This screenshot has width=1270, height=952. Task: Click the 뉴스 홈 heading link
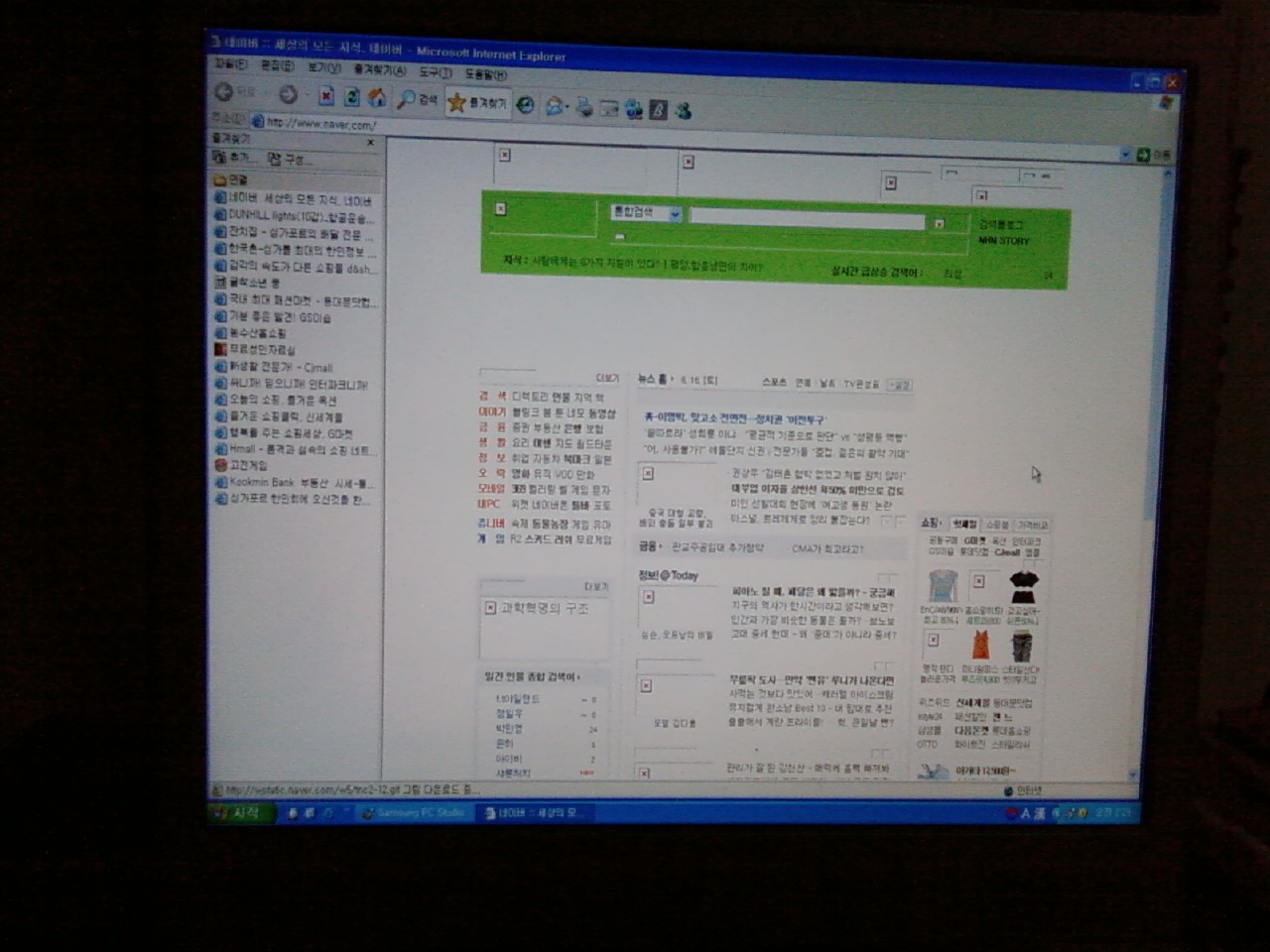tap(655, 379)
